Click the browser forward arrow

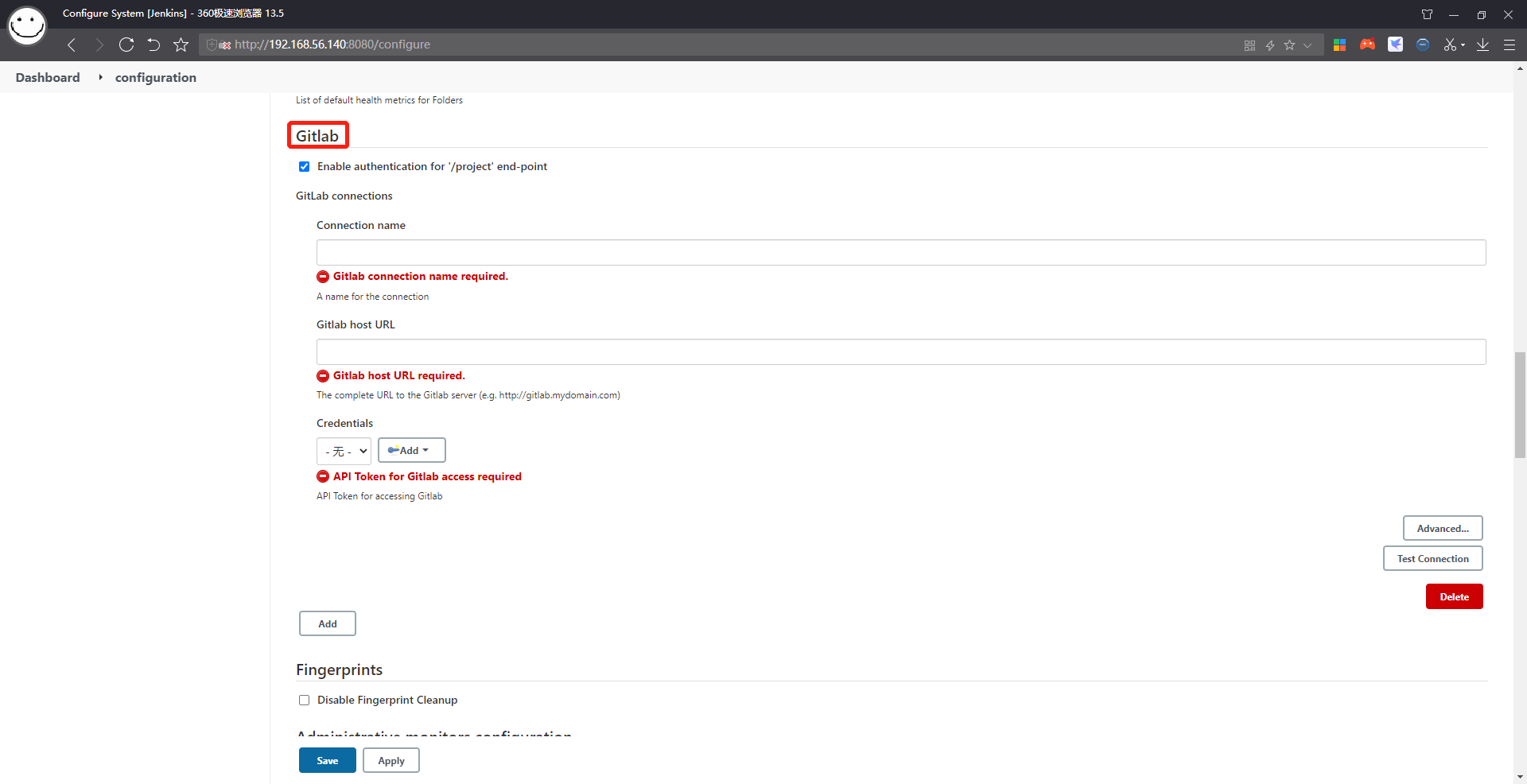click(99, 45)
